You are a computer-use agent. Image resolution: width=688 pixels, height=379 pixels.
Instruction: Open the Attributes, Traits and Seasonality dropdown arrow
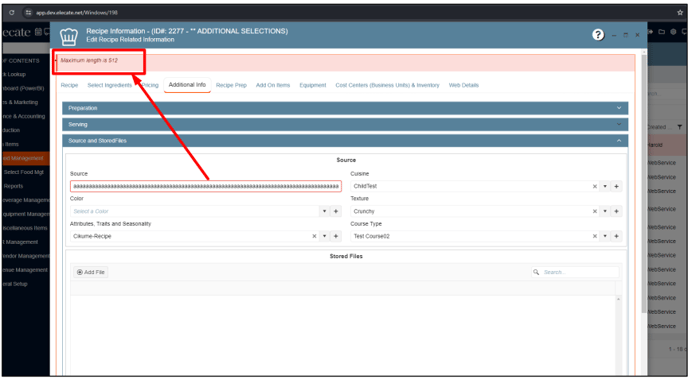coord(324,236)
